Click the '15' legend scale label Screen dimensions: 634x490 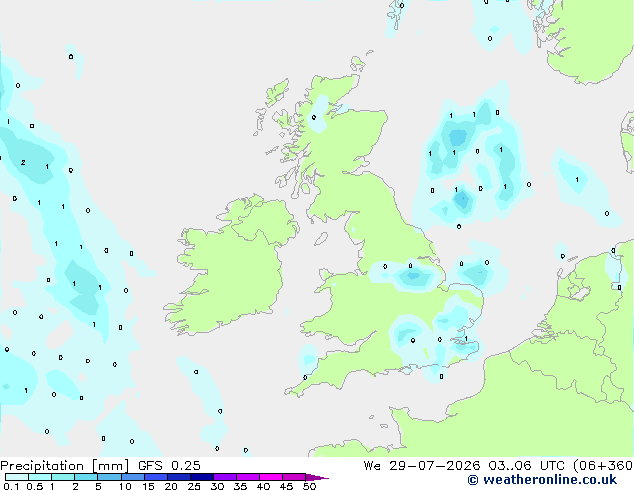[148, 486]
